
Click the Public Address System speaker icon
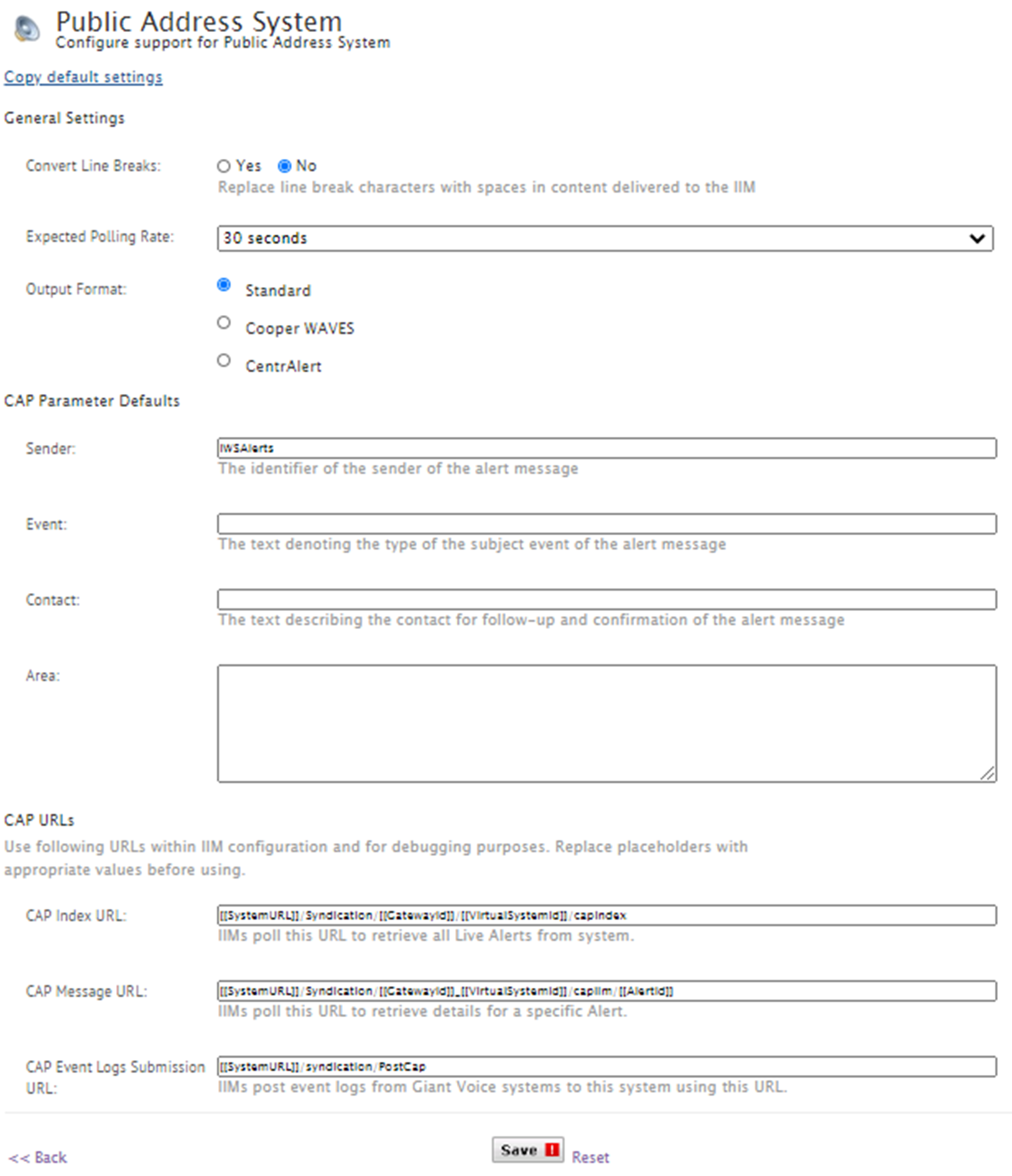click(26, 29)
